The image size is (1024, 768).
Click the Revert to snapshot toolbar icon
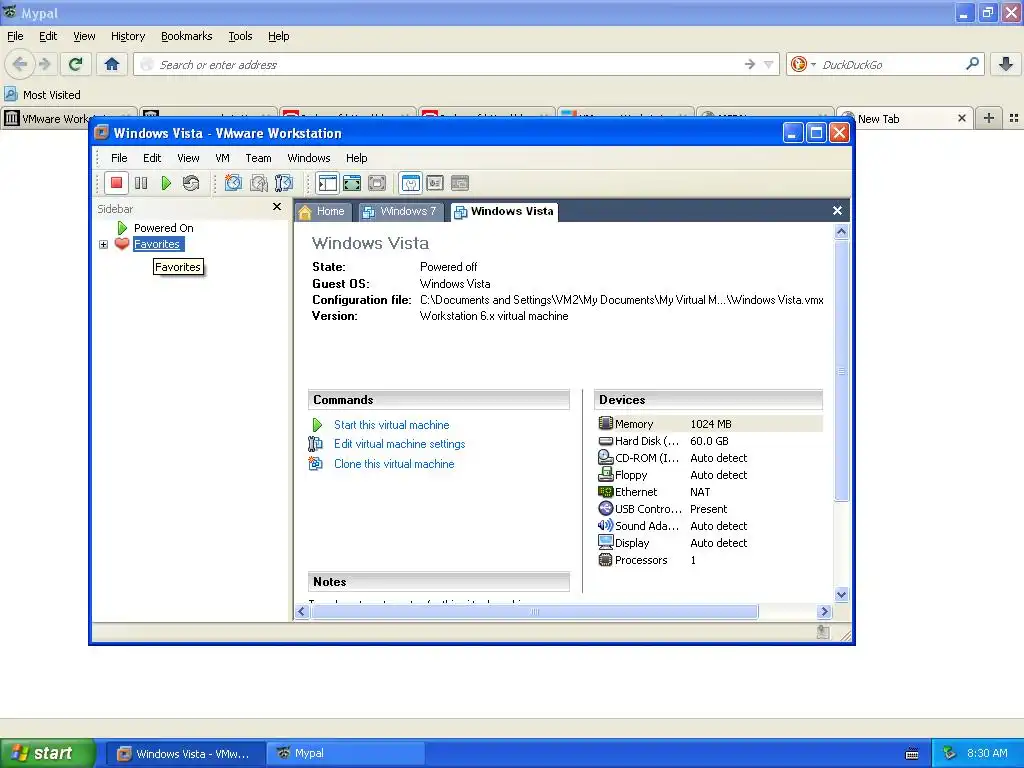(259, 184)
